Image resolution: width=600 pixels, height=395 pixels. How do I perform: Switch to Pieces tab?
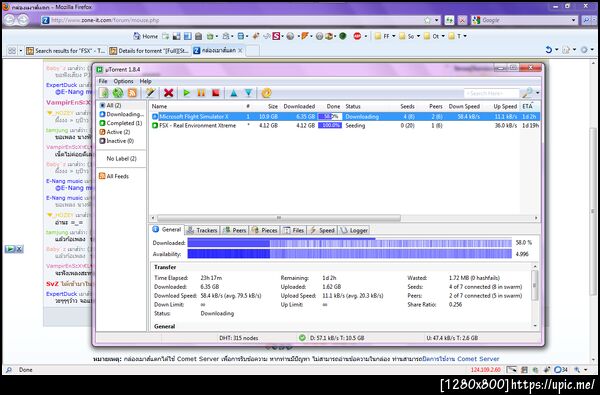click(x=264, y=230)
